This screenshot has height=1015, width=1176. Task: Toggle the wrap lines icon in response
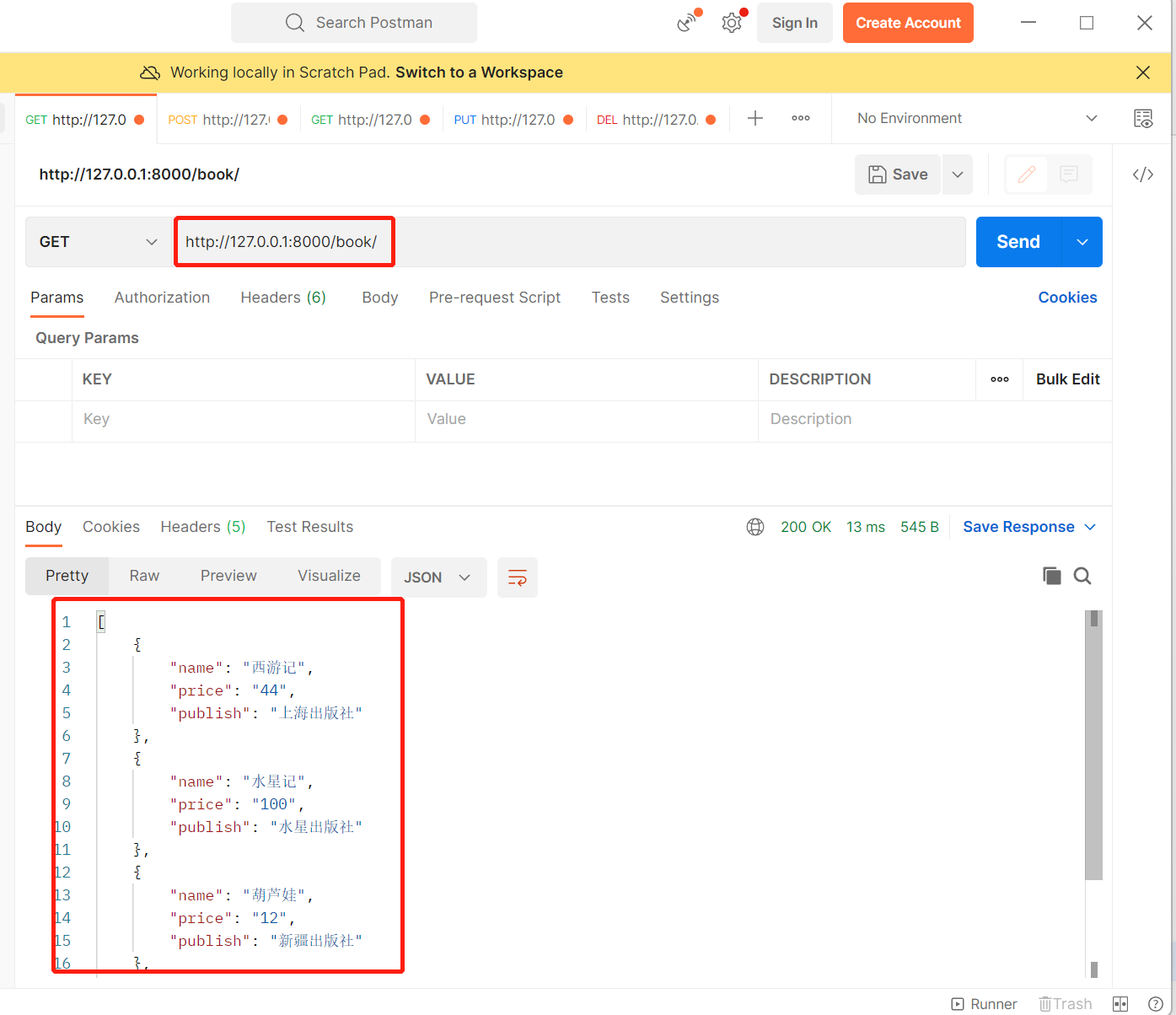tap(518, 577)
